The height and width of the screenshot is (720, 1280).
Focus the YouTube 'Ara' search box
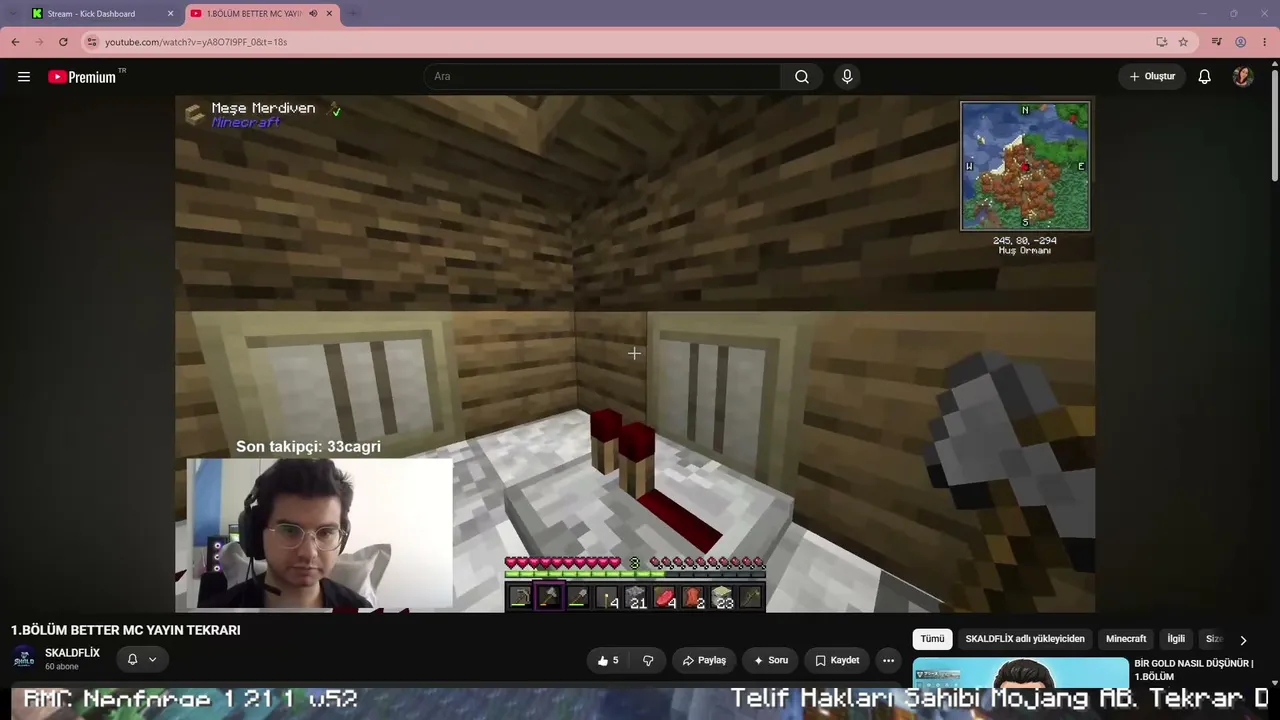click(x=602, y=77)
